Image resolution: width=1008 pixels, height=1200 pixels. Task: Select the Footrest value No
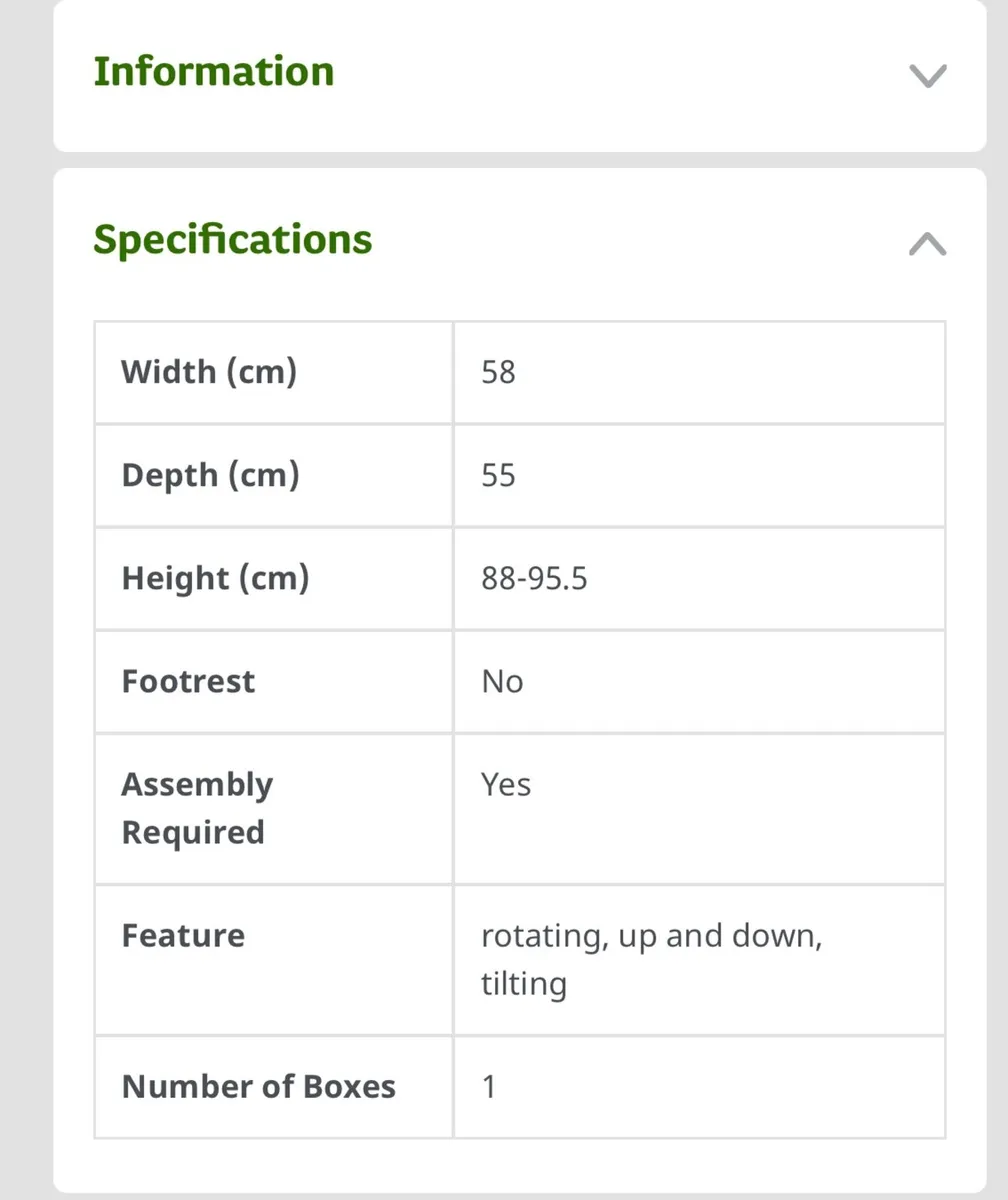click(502, 682)
